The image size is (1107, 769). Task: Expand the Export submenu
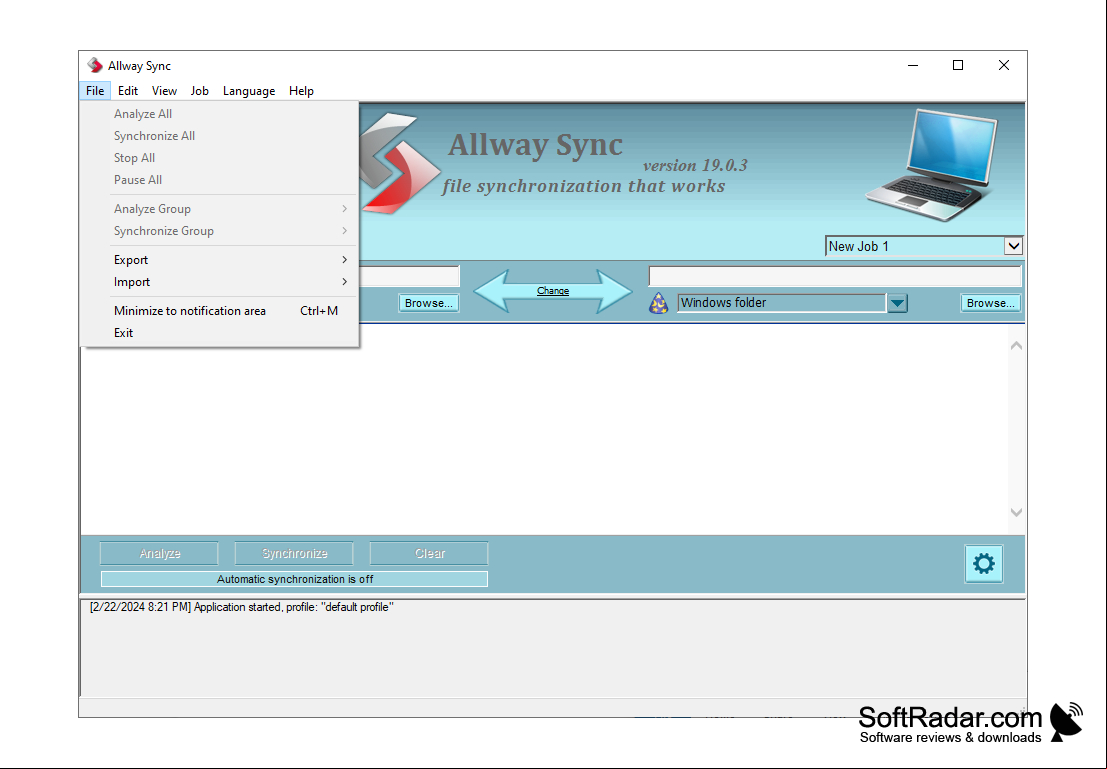coord(220,259)
